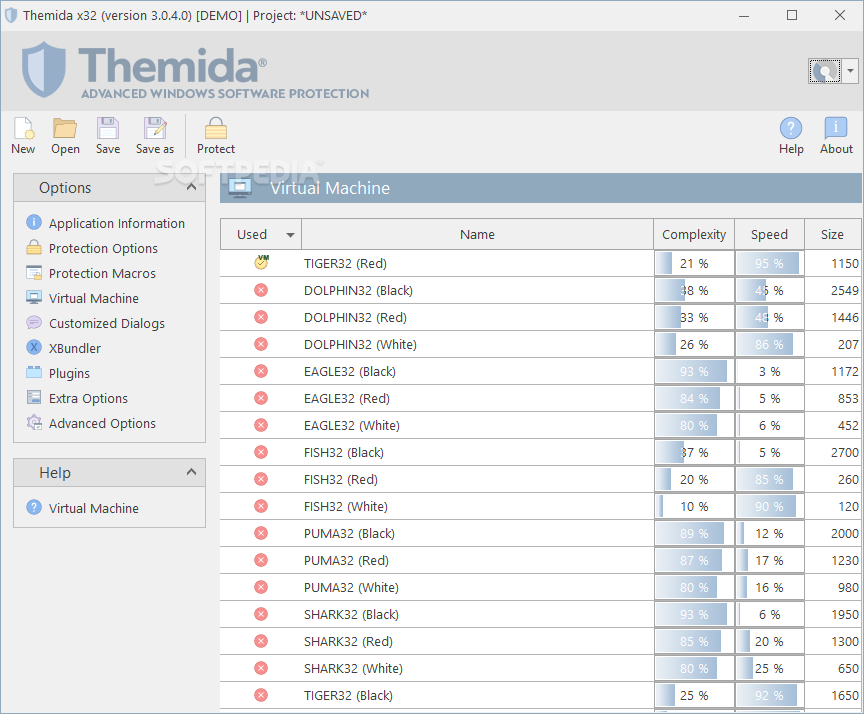The height and width of the screenshot is (714, 864).
Task: Open Protection Macros section
Action: click(102, 273)
